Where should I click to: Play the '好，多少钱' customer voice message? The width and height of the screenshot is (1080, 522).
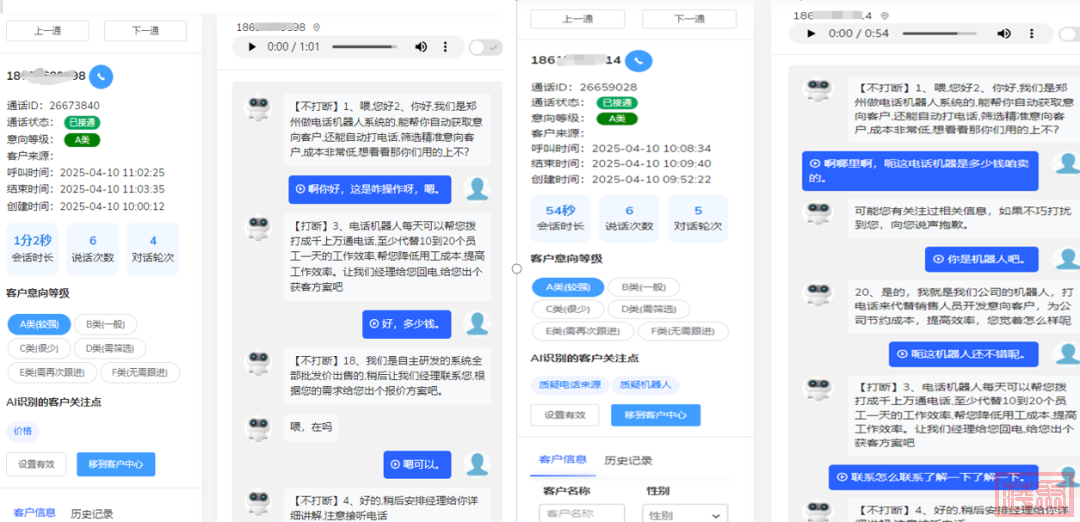point(375,324)
